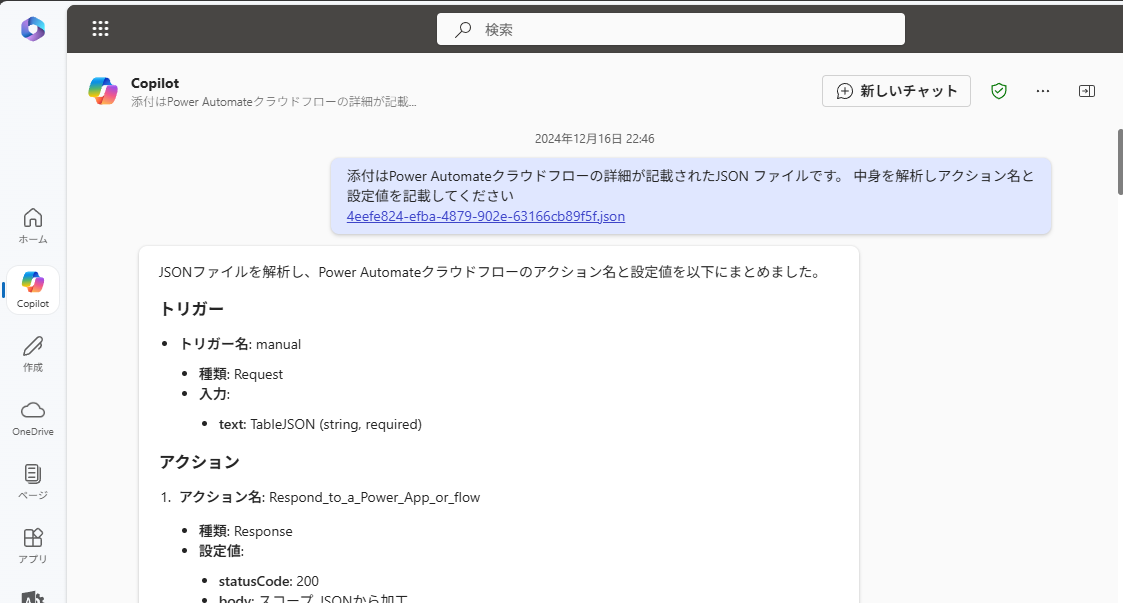This screenshot has height=603, width=1123.
Task: Start a new chat with 新しいチャット
Action: click(x=896, y=91)
